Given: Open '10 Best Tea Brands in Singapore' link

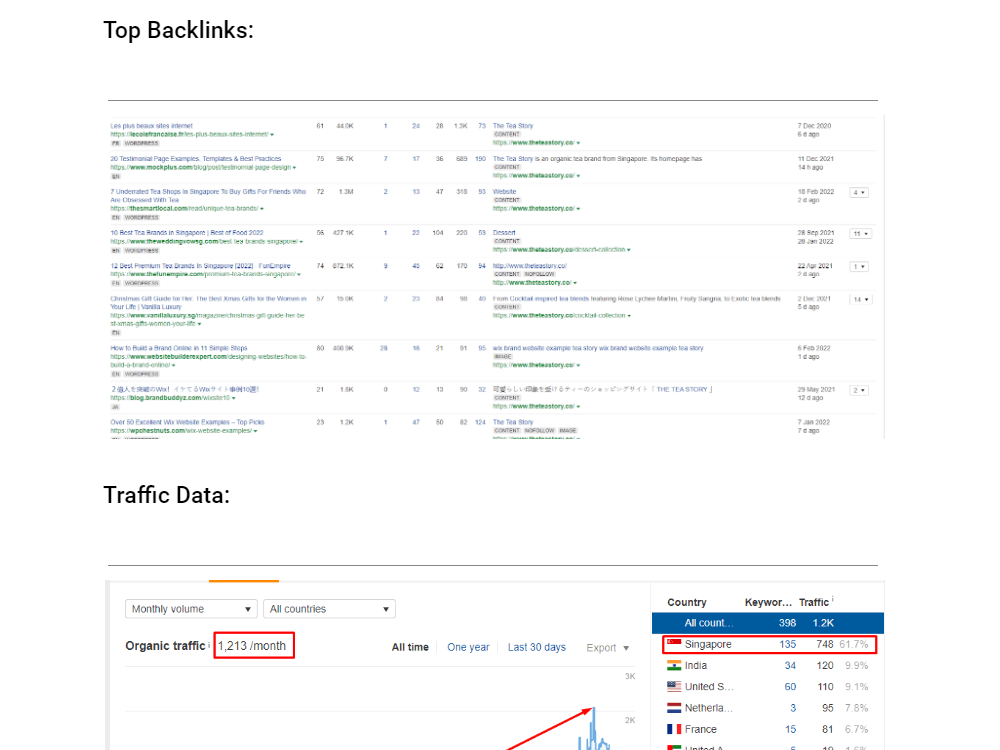Looking at the screenshot, I should pyautogui.click(x=187, y=233).
